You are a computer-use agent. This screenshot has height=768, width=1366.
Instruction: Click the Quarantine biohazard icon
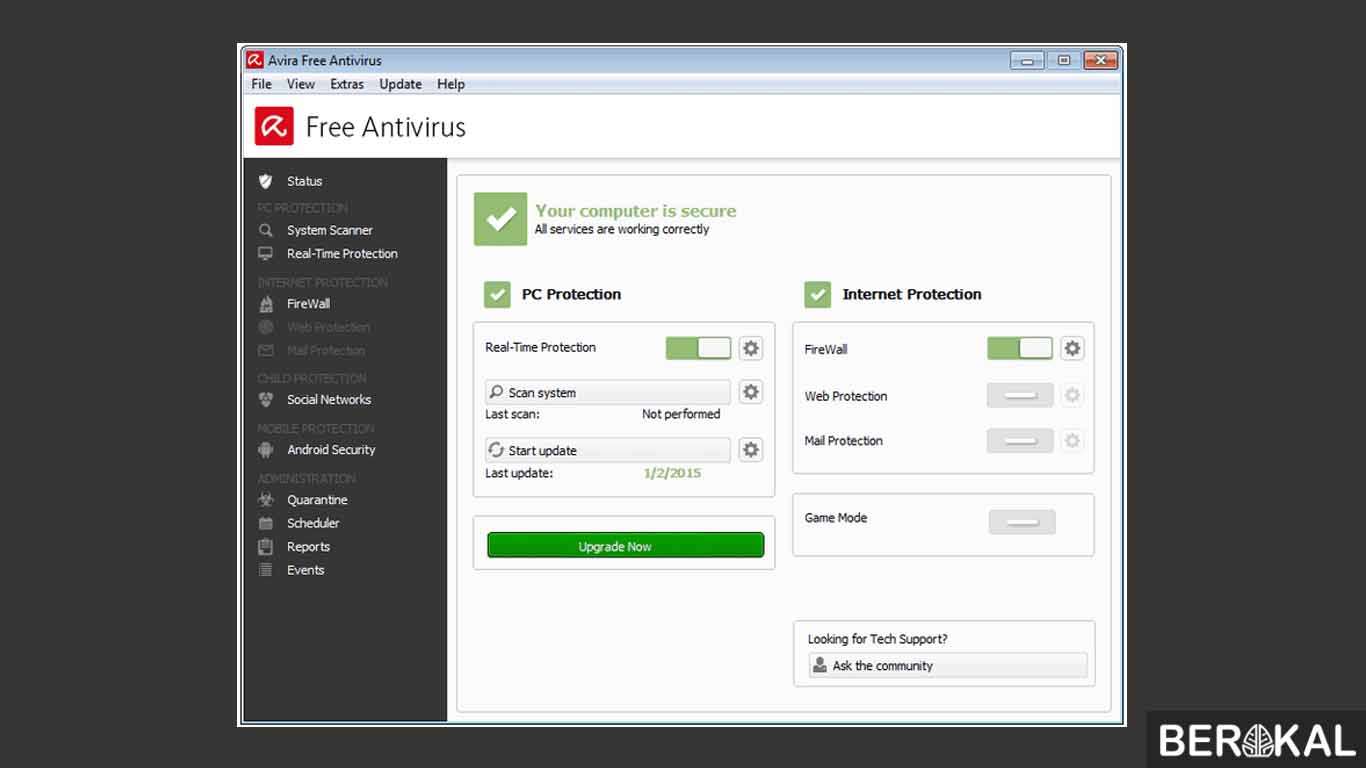tap(265, 500)
